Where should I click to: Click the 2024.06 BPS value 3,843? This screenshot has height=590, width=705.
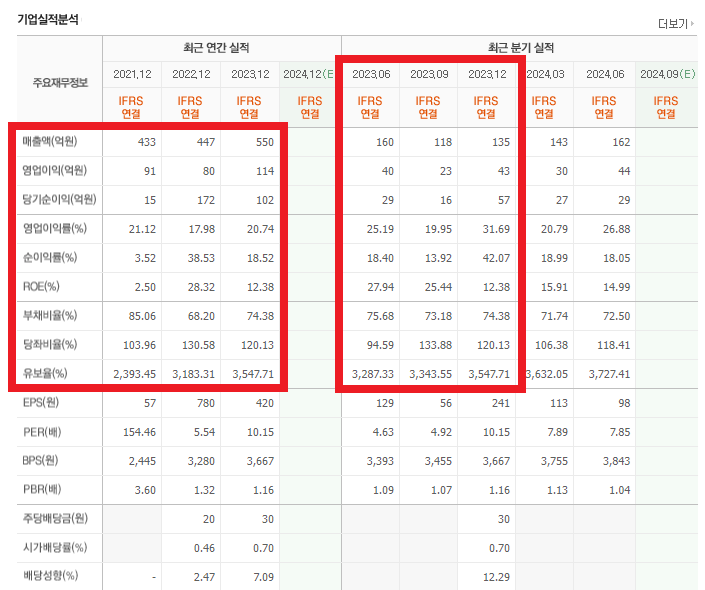(616, 461)
